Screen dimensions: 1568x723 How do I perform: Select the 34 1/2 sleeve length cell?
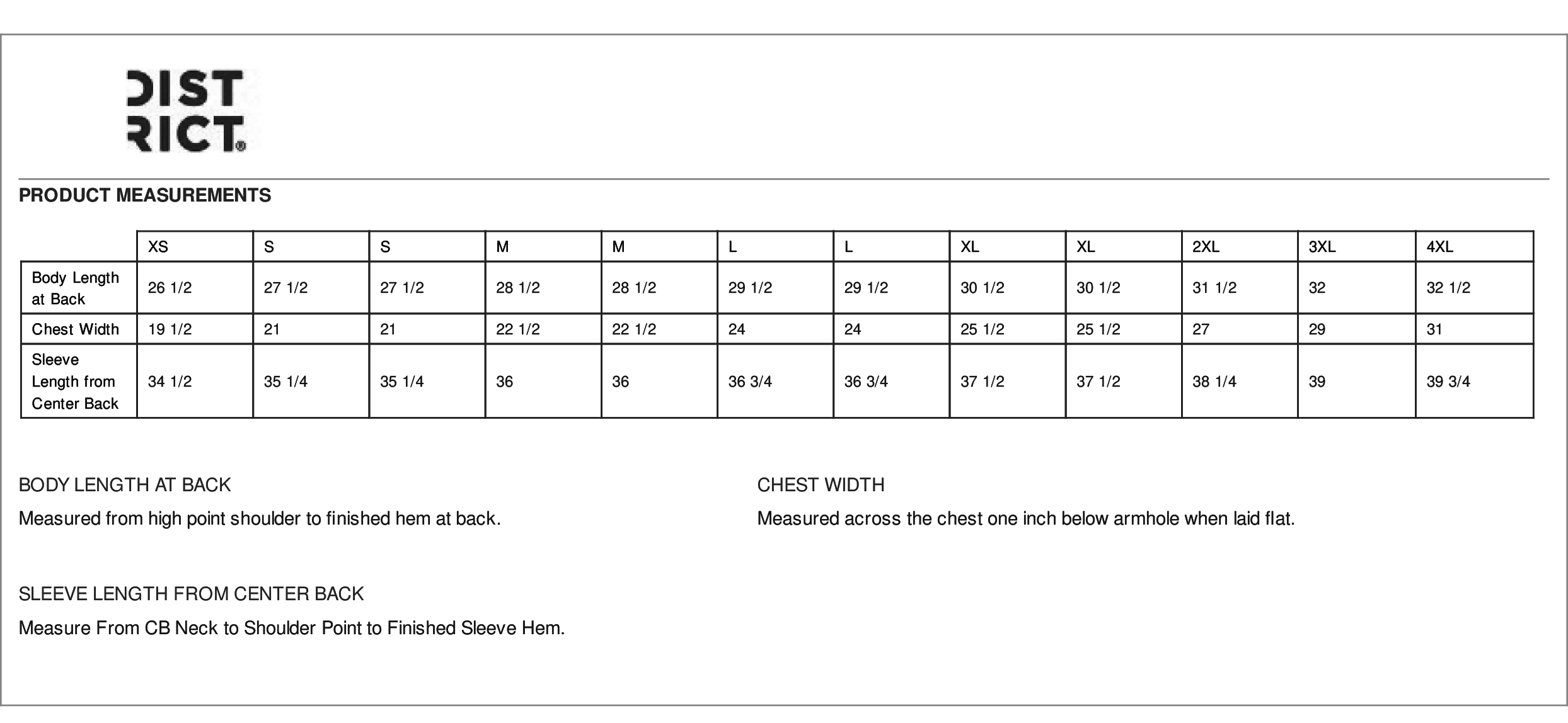tap(195, 381)
